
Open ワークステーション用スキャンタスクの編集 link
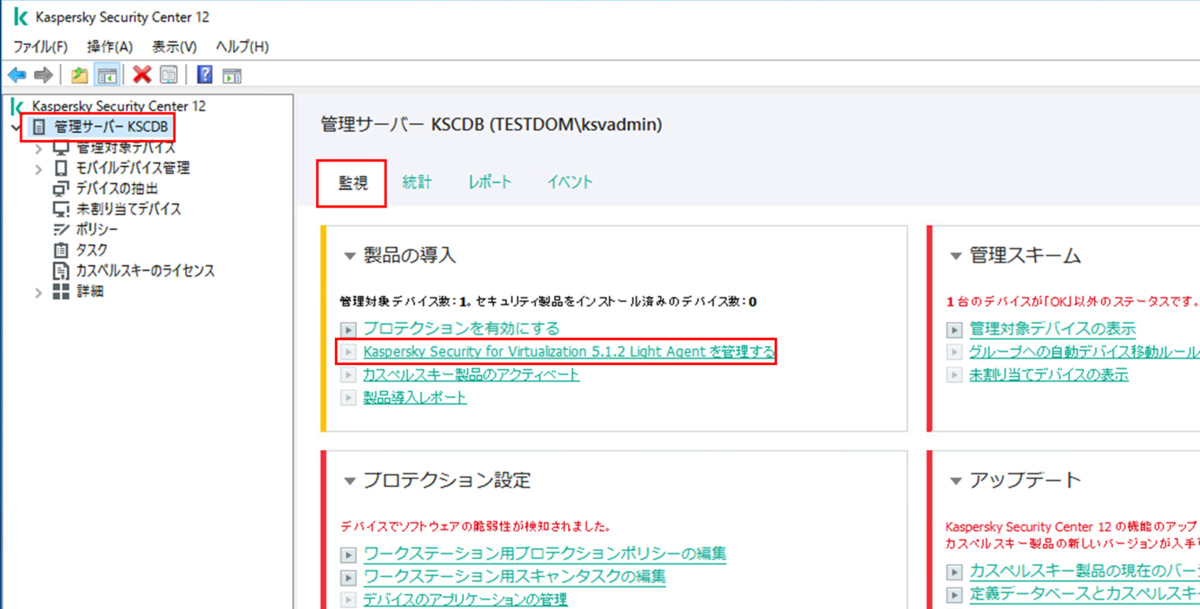(514, 577)
